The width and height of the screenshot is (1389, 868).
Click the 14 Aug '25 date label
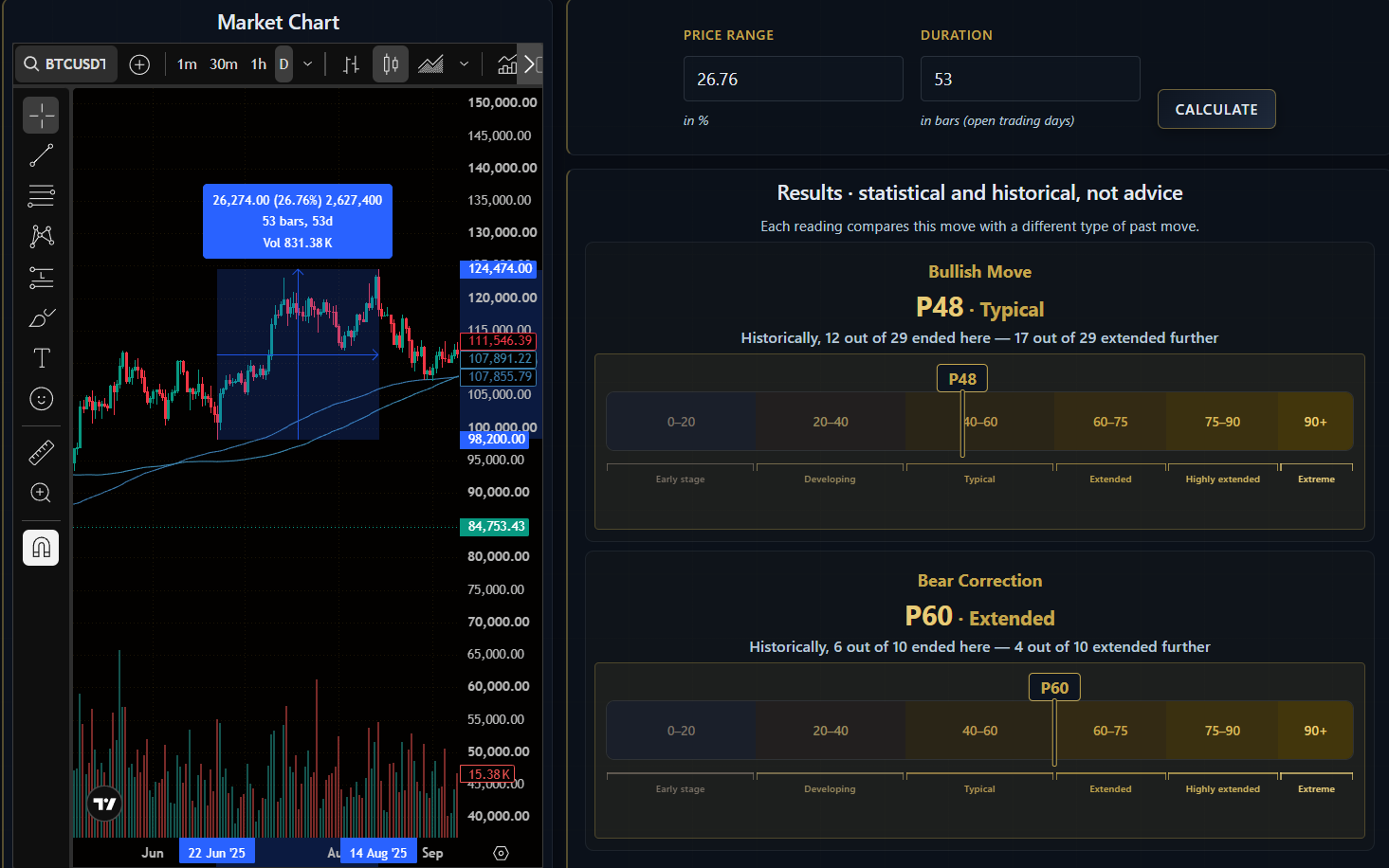click(378, 853)
